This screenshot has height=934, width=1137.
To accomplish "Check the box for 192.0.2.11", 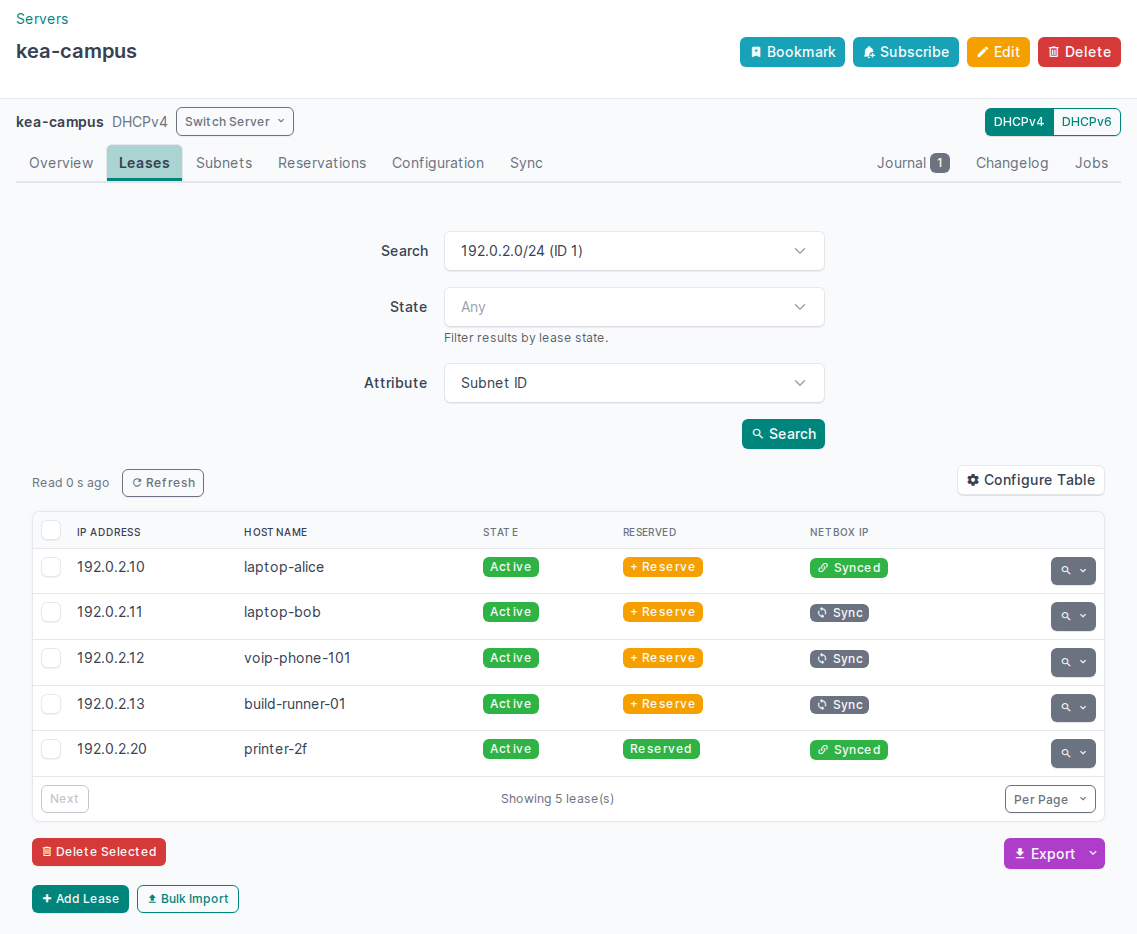I will coord(51,612).
